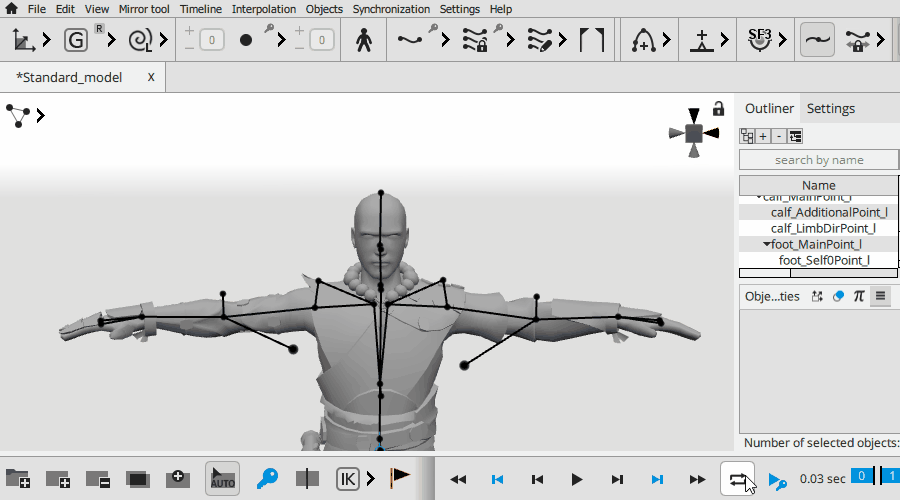
Task: Click the global axis G icon
Action: 76,41
